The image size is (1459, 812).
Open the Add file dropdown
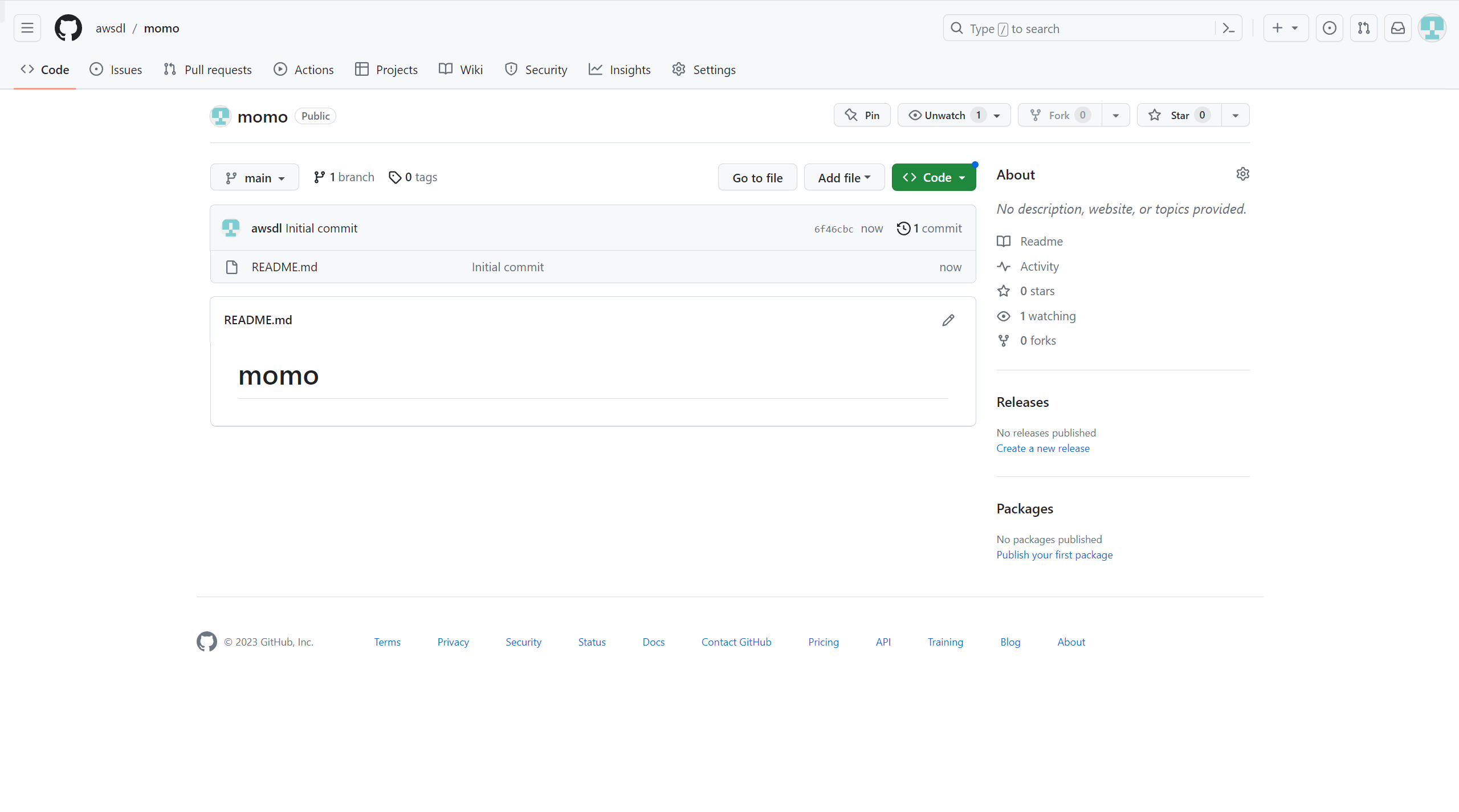[x=843, y=178]
